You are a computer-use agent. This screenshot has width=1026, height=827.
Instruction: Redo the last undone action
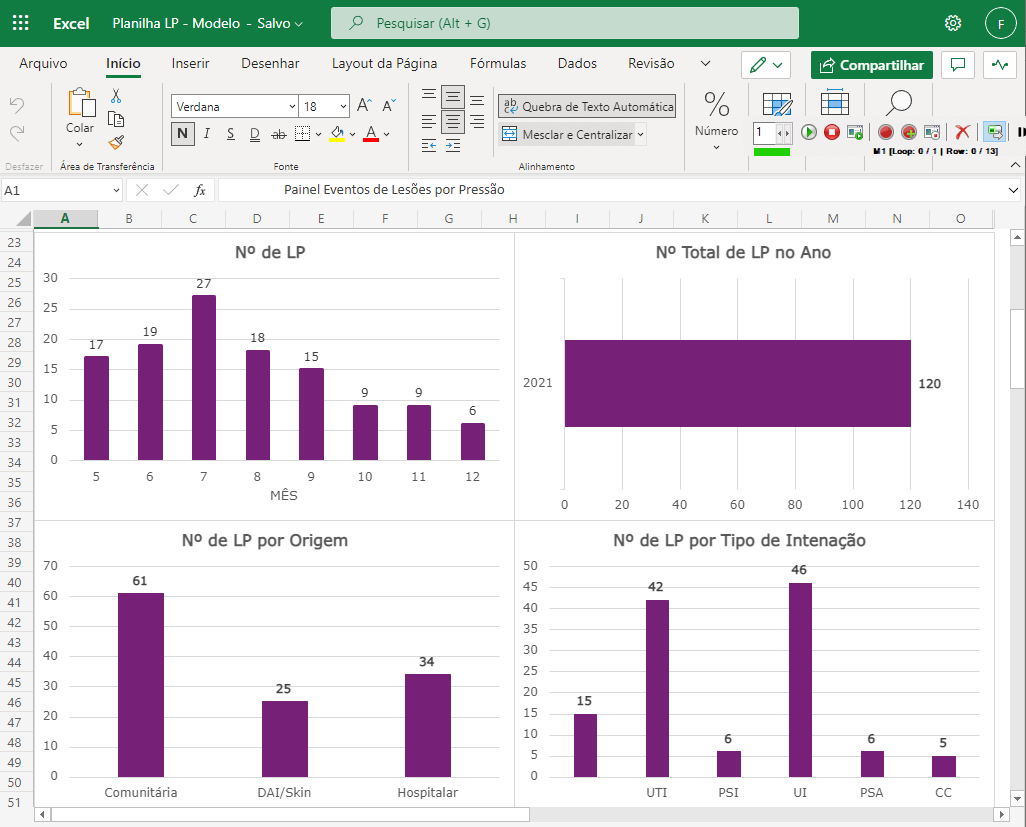17,133
